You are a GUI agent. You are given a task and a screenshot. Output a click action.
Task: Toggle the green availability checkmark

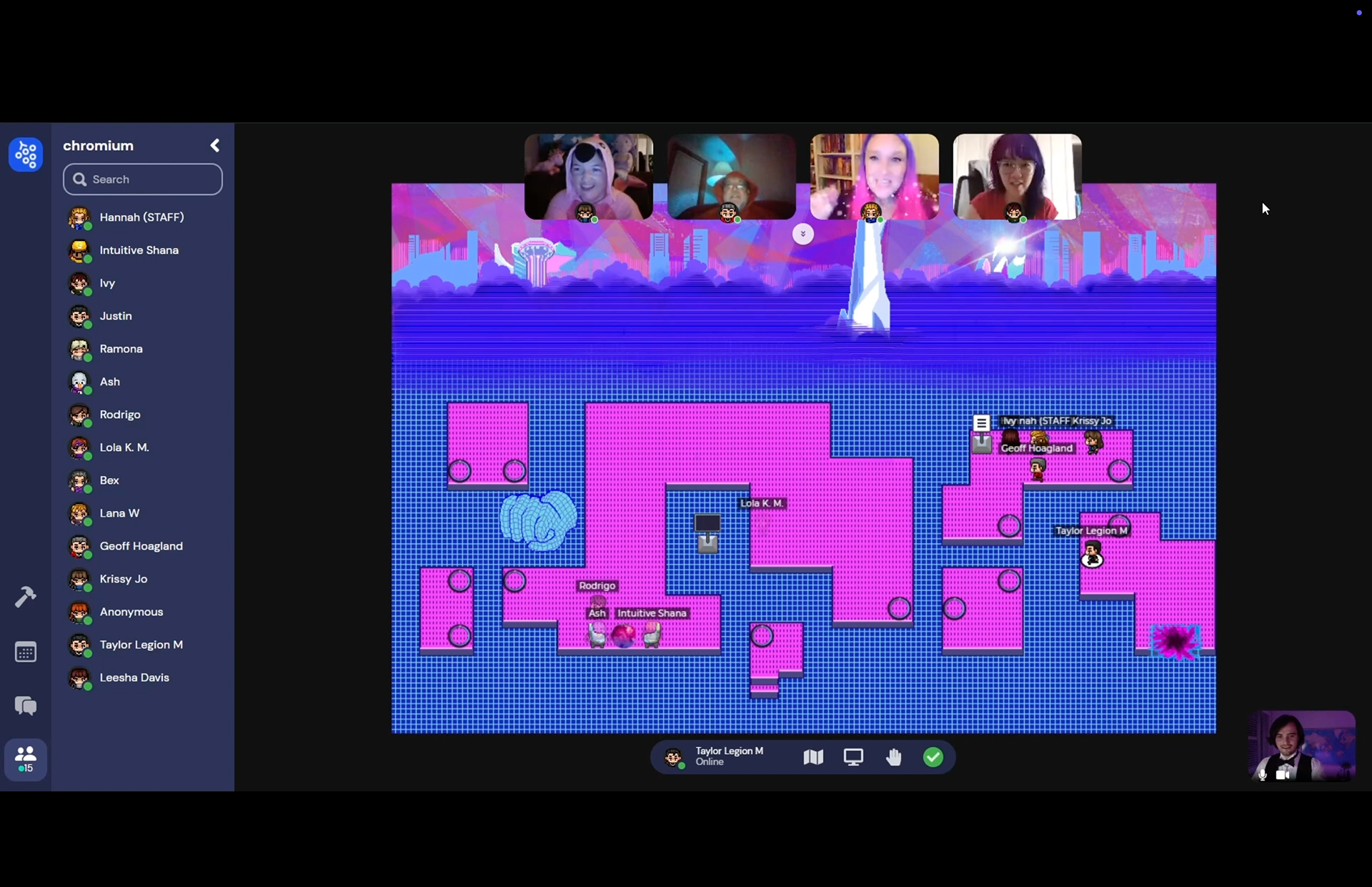(x=933, y=757)
